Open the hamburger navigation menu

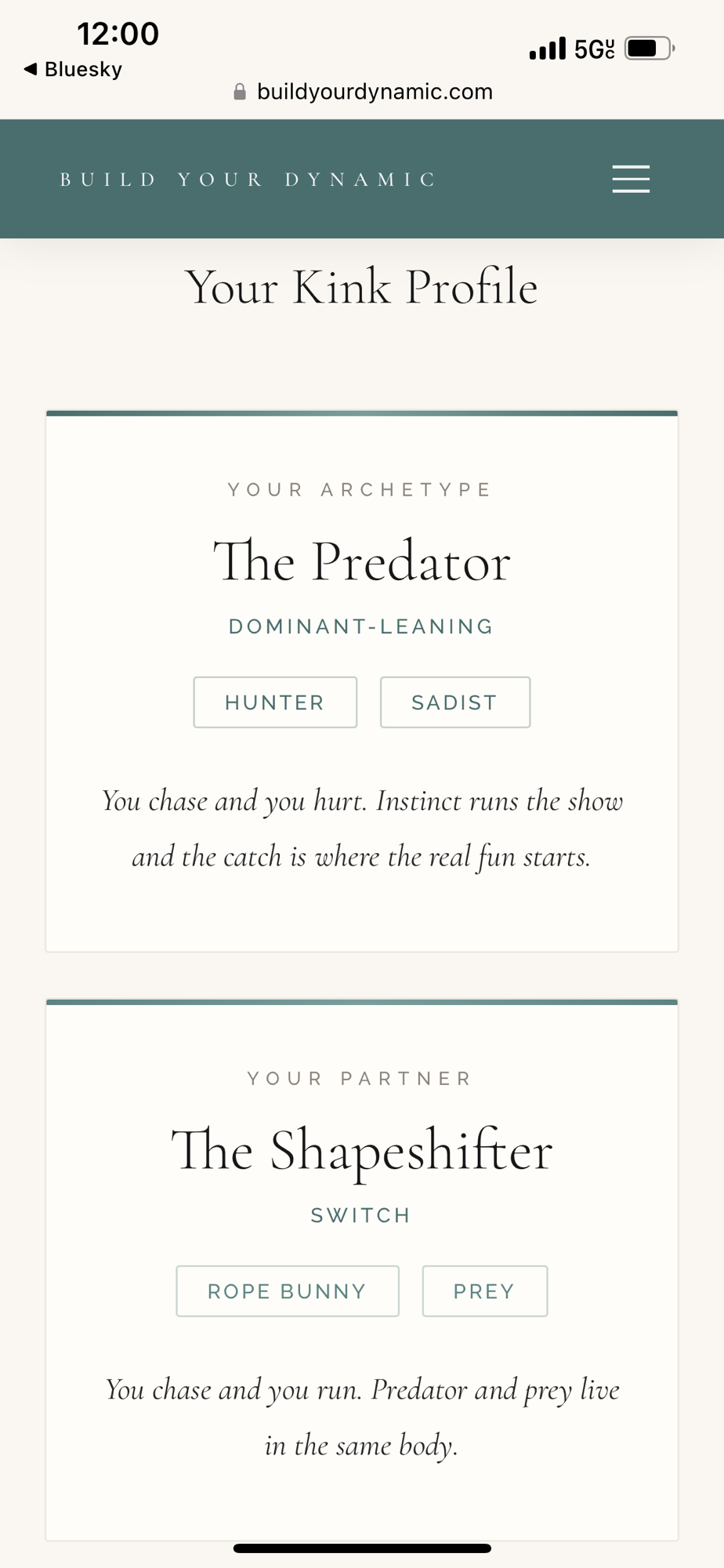click(631, 179)
